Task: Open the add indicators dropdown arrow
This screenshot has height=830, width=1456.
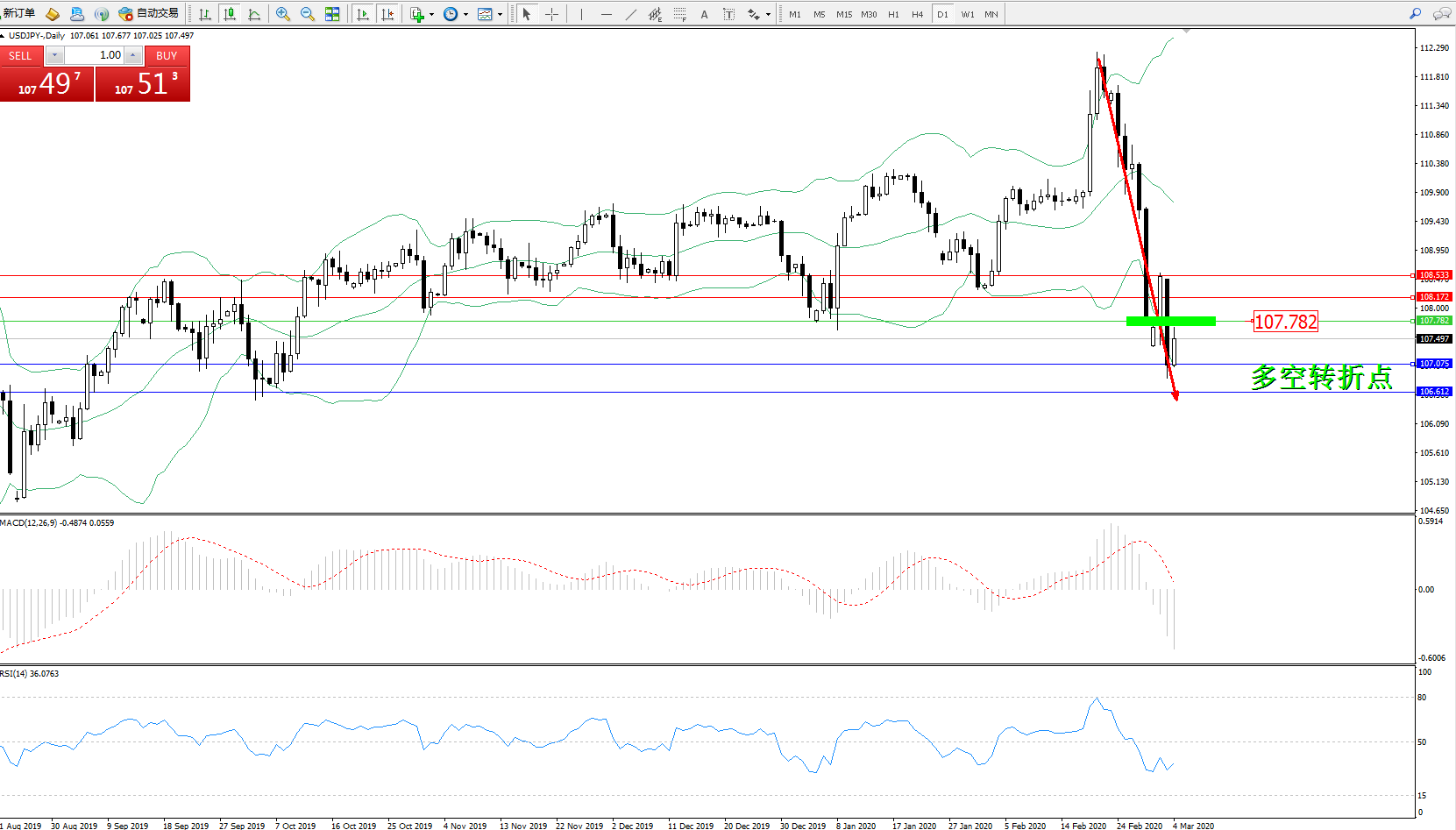Action: click(431, 14)
